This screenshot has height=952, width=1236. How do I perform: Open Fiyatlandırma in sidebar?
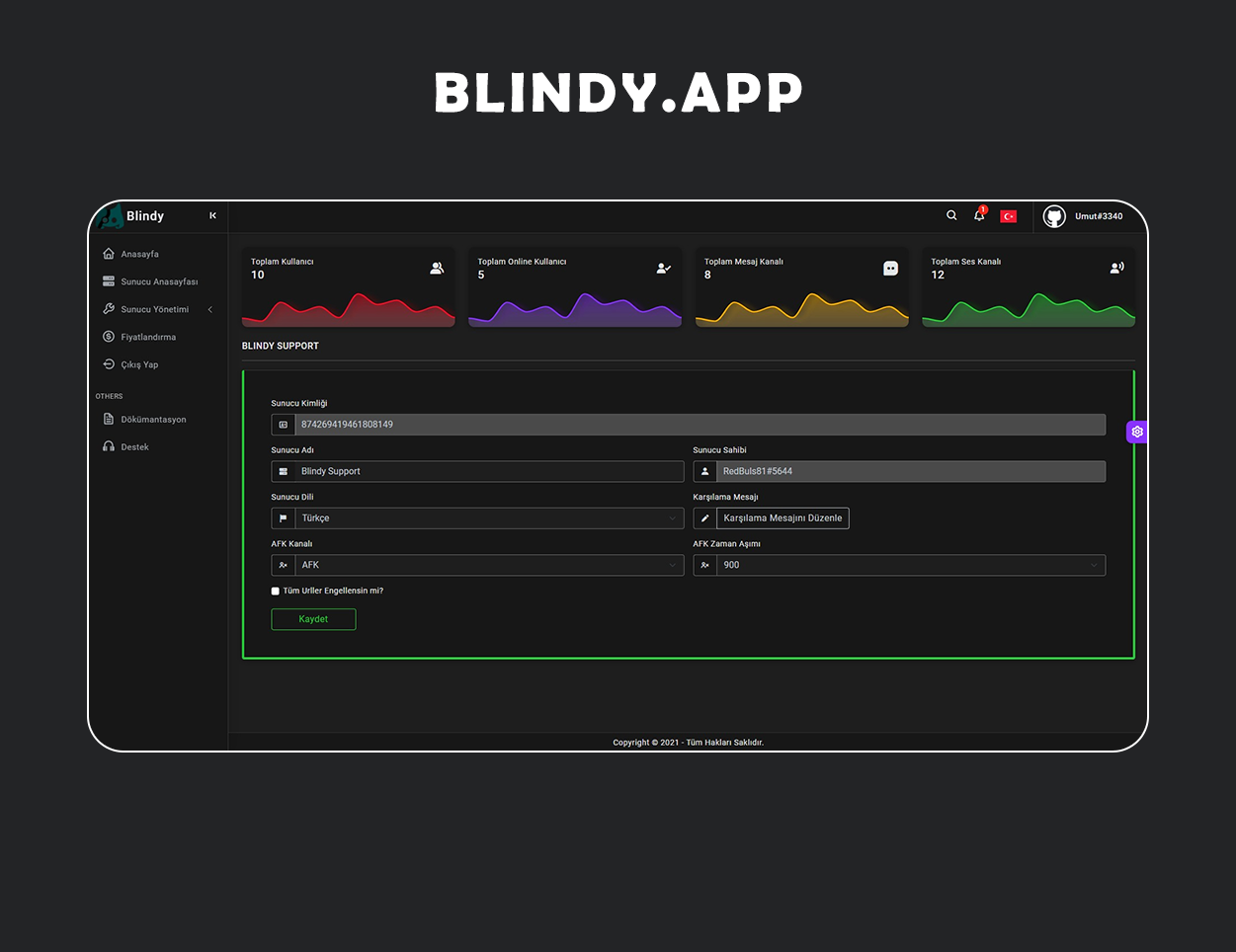(148, 337)
